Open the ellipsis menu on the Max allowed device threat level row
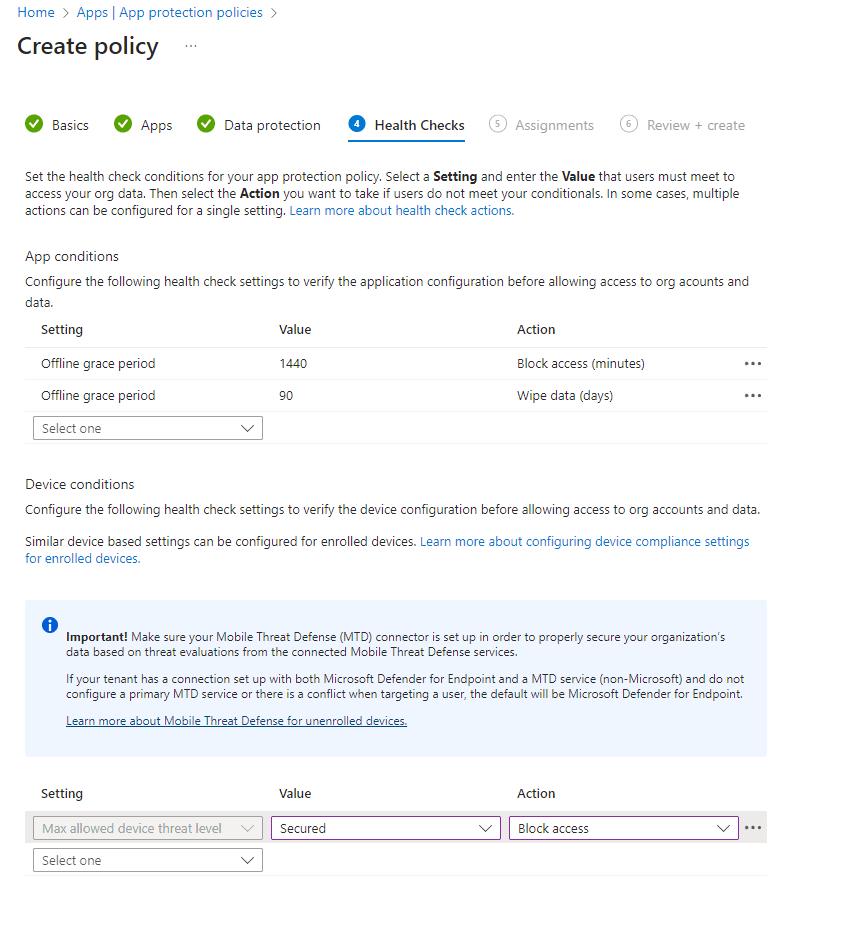Image resolution: width=843 pixels, height=925 pixels. click(753, 827)
